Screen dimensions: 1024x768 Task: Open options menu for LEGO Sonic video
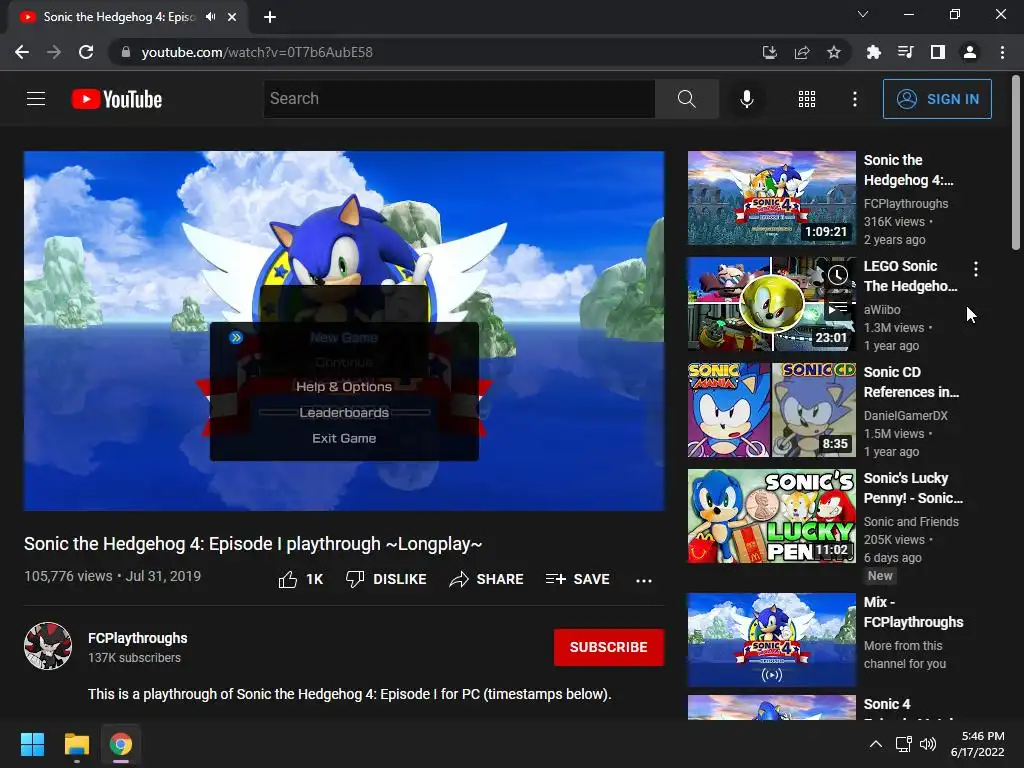coord(976,269)
